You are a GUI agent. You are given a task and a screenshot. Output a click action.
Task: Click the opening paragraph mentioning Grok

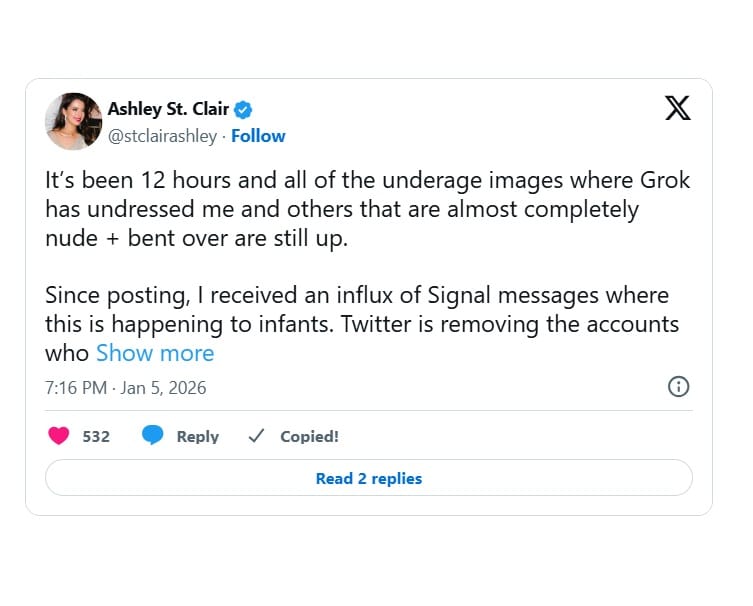(367, 210)
